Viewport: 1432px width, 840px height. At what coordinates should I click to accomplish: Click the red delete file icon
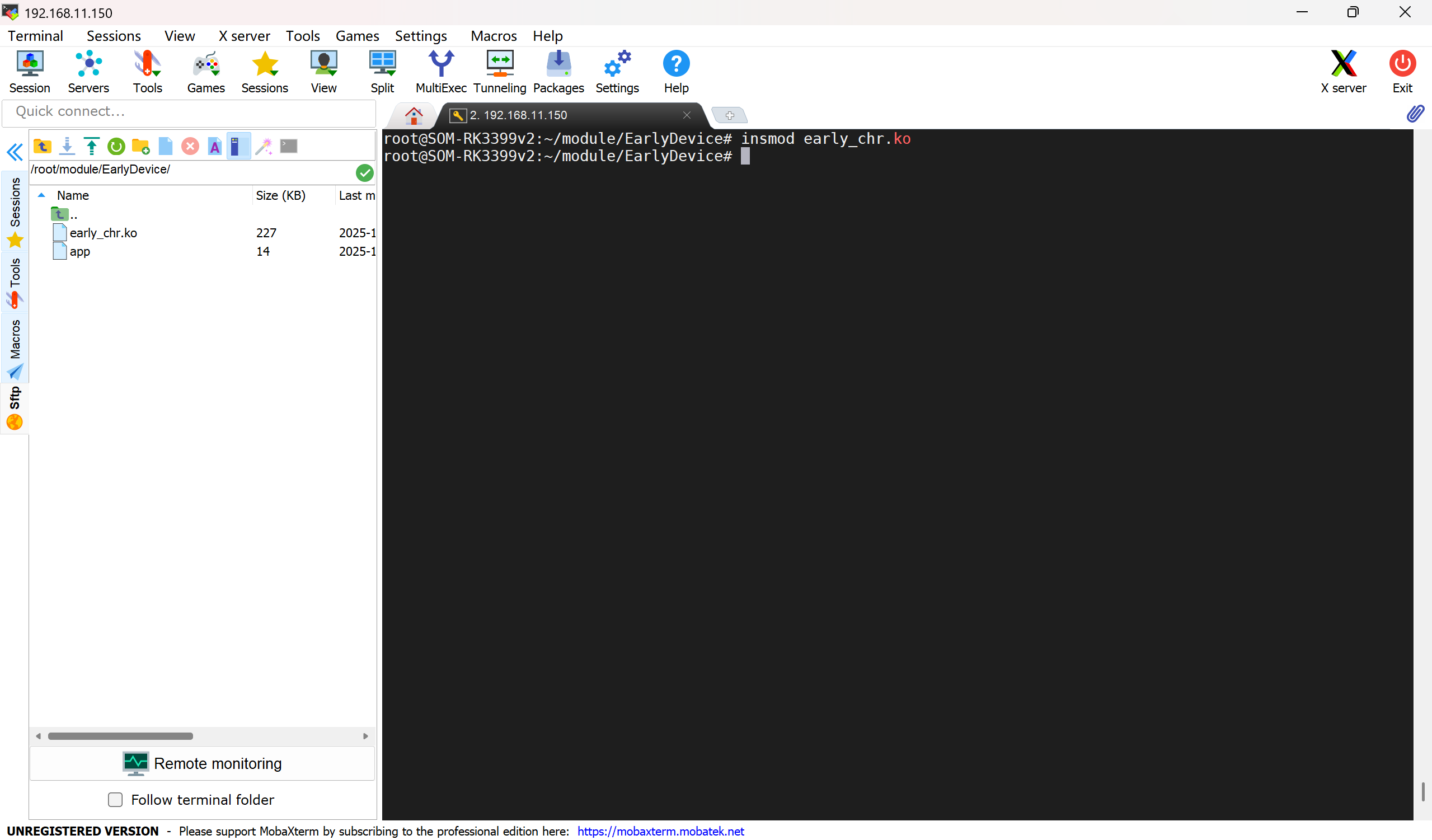click(190, 147)
